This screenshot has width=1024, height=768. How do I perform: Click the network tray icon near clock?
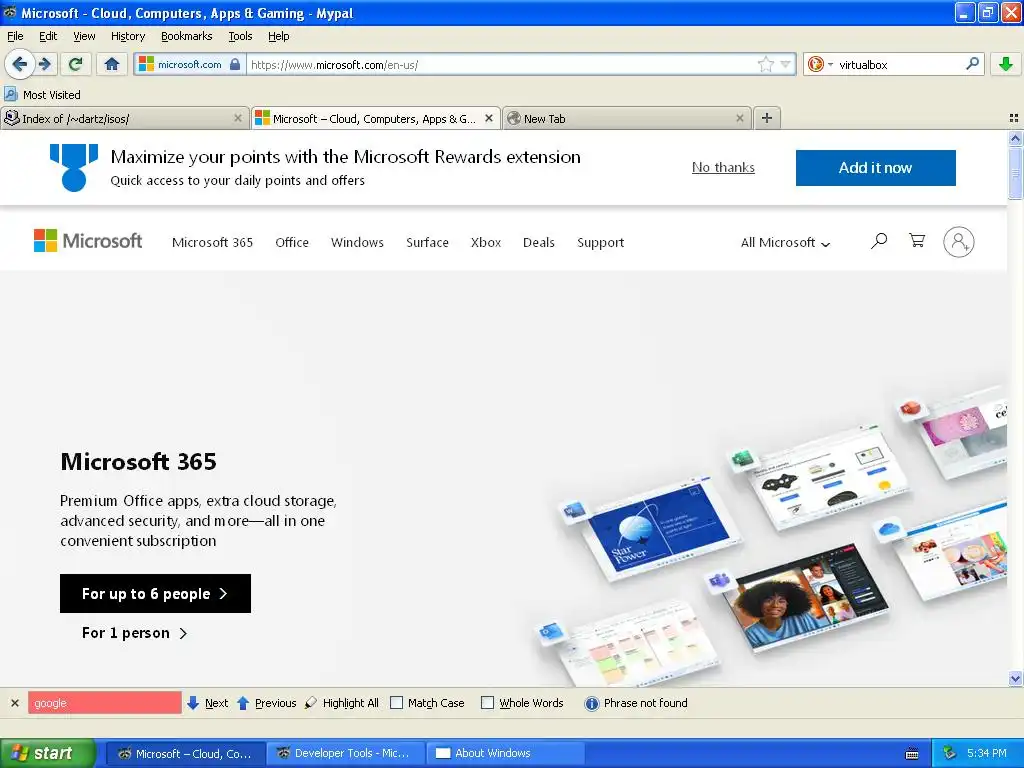[950, 753]
